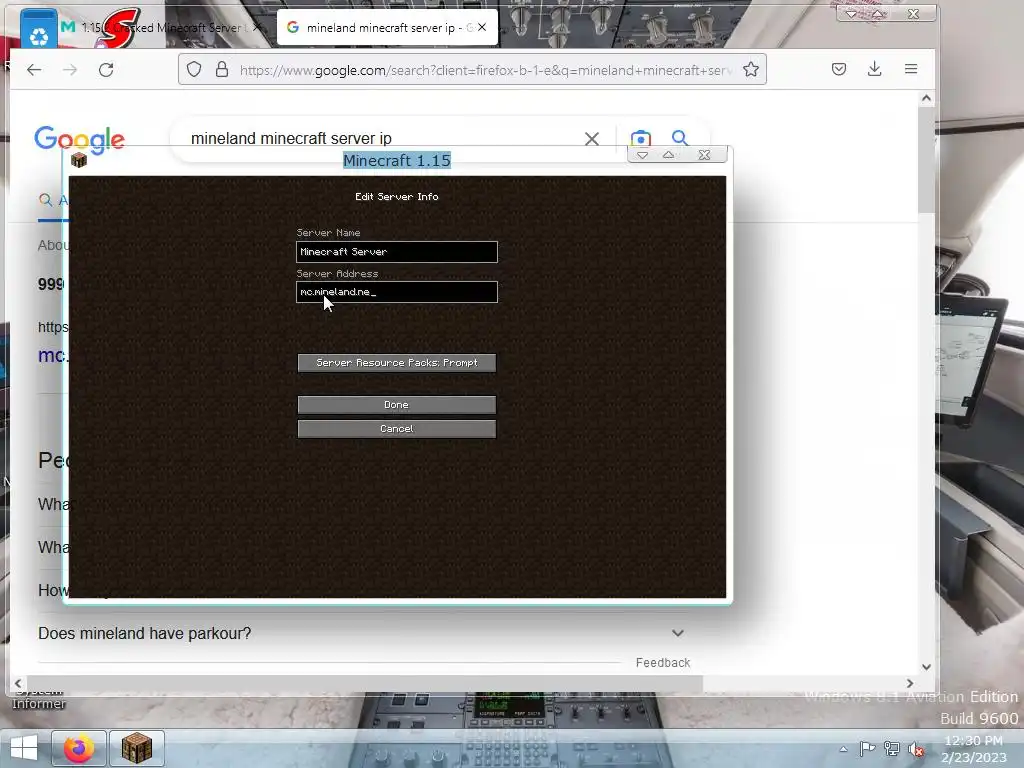Screen dimensions: 1024x768
Task: Expand 'Does mineland have parkour?' question
Action: pyautogui.click(x=678, y=633)
